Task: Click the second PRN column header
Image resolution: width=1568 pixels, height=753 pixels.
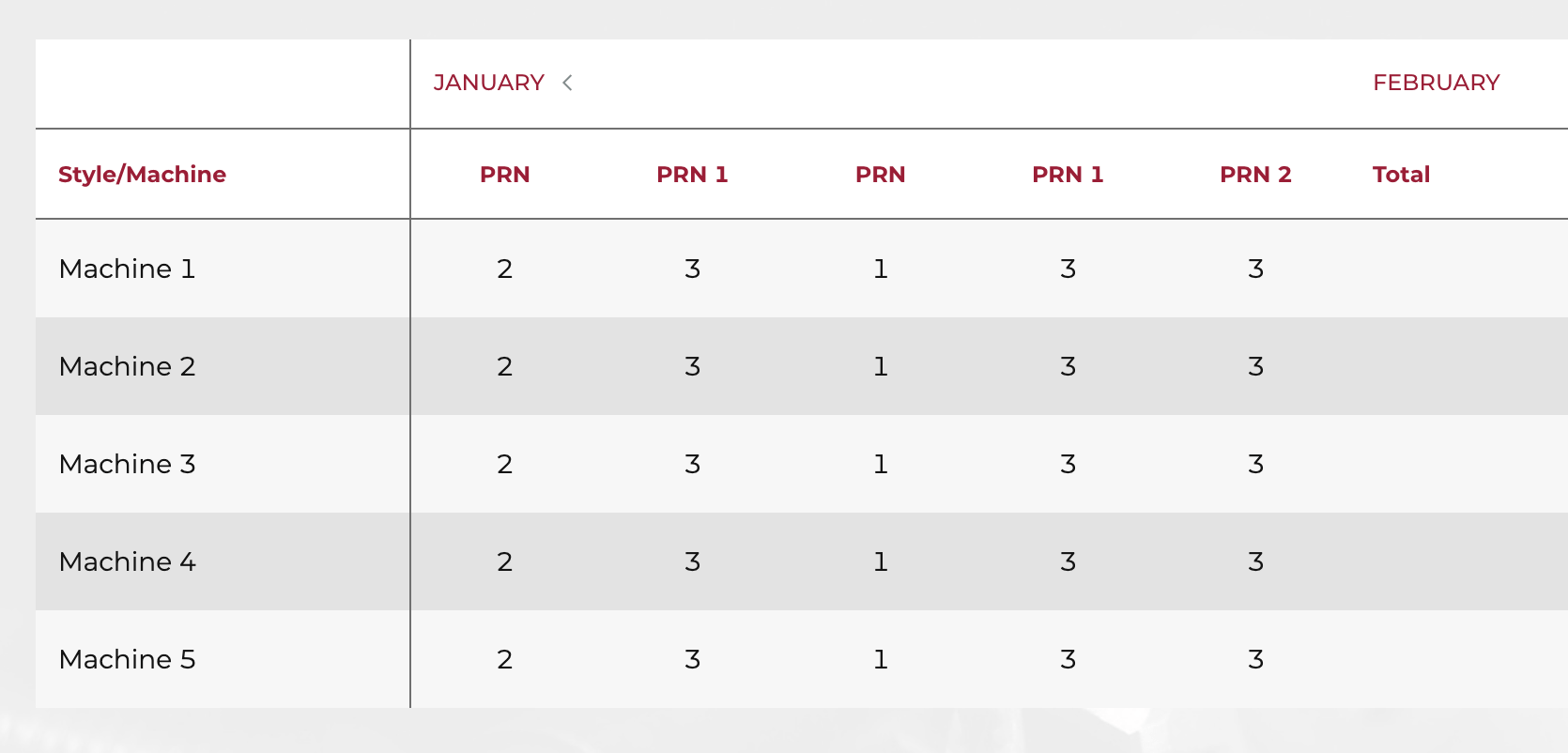Action: pyautogui.click(x=880, y=175)
